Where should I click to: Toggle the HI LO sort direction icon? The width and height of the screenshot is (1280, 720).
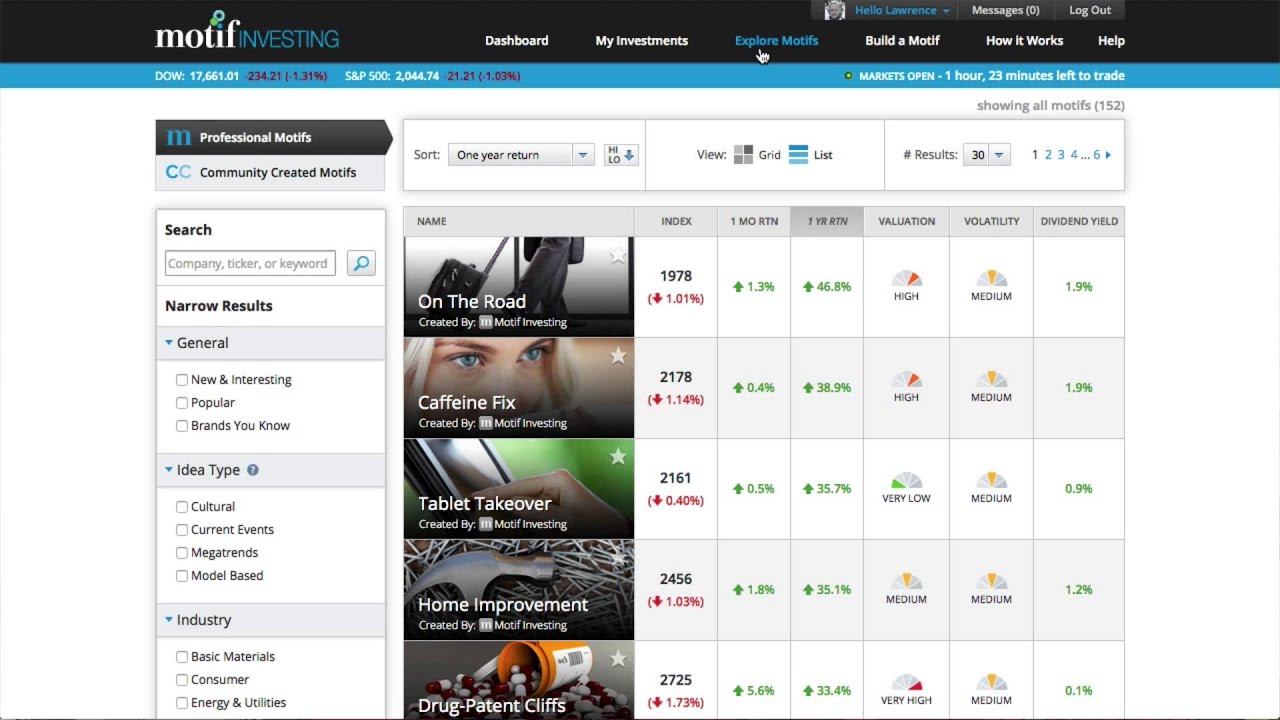[620, 155]
